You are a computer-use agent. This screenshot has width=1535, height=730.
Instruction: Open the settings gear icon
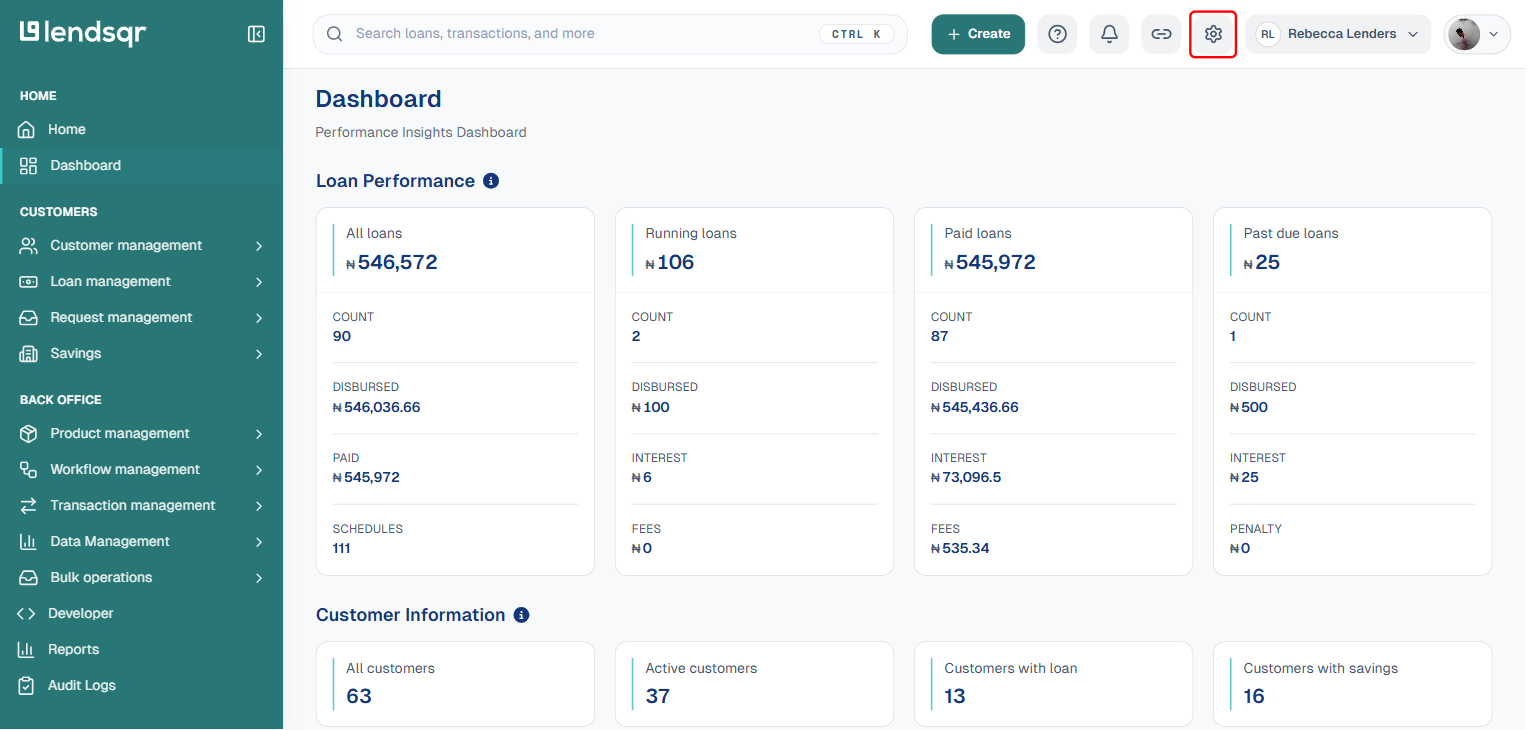[1213, 34]
